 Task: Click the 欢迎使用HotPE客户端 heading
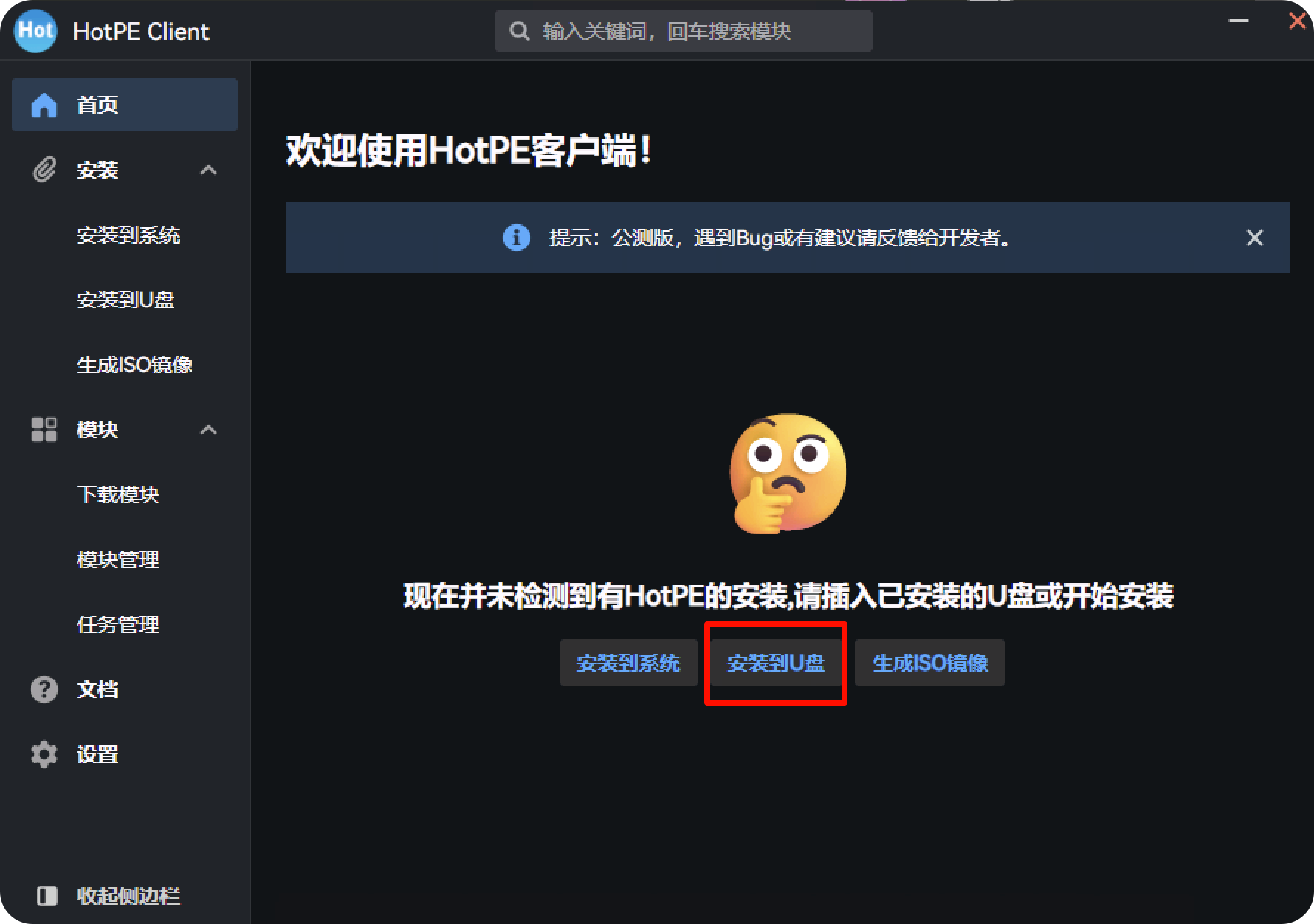pos(469,151)
